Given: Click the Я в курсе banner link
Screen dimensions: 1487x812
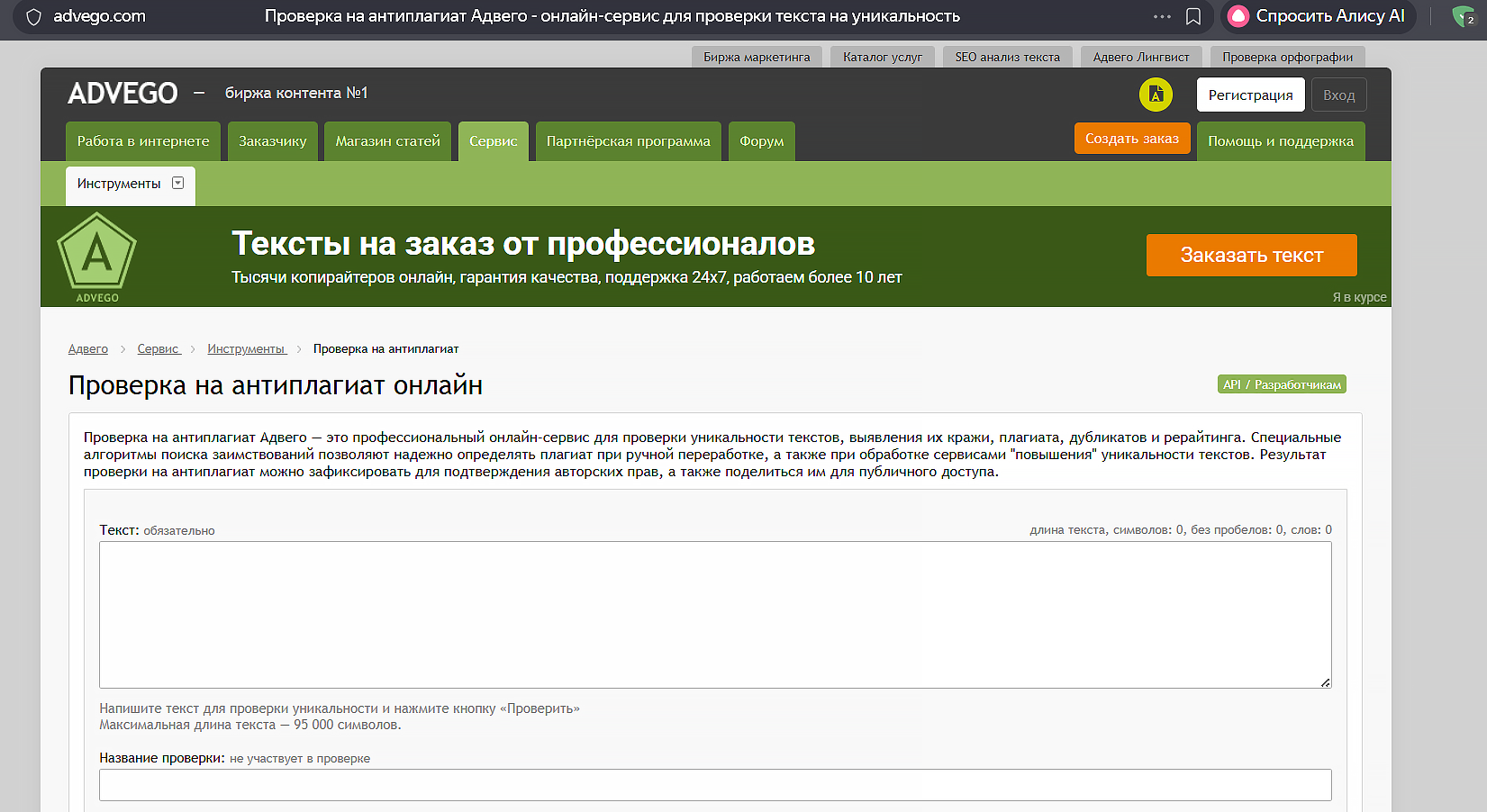Looking at the screenshot, I should click(x=1359, y=297).
